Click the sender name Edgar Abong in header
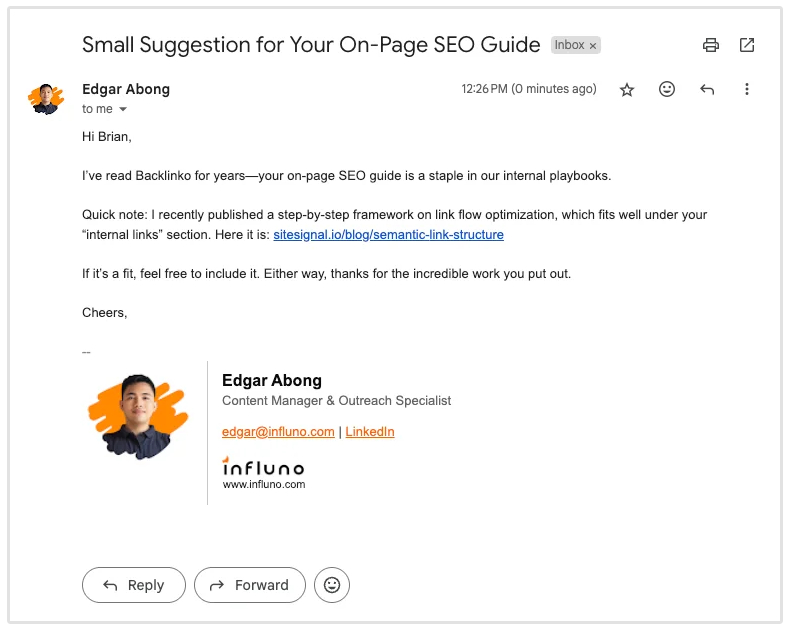This screenshot has width=790, height=630. pos(126,89)
